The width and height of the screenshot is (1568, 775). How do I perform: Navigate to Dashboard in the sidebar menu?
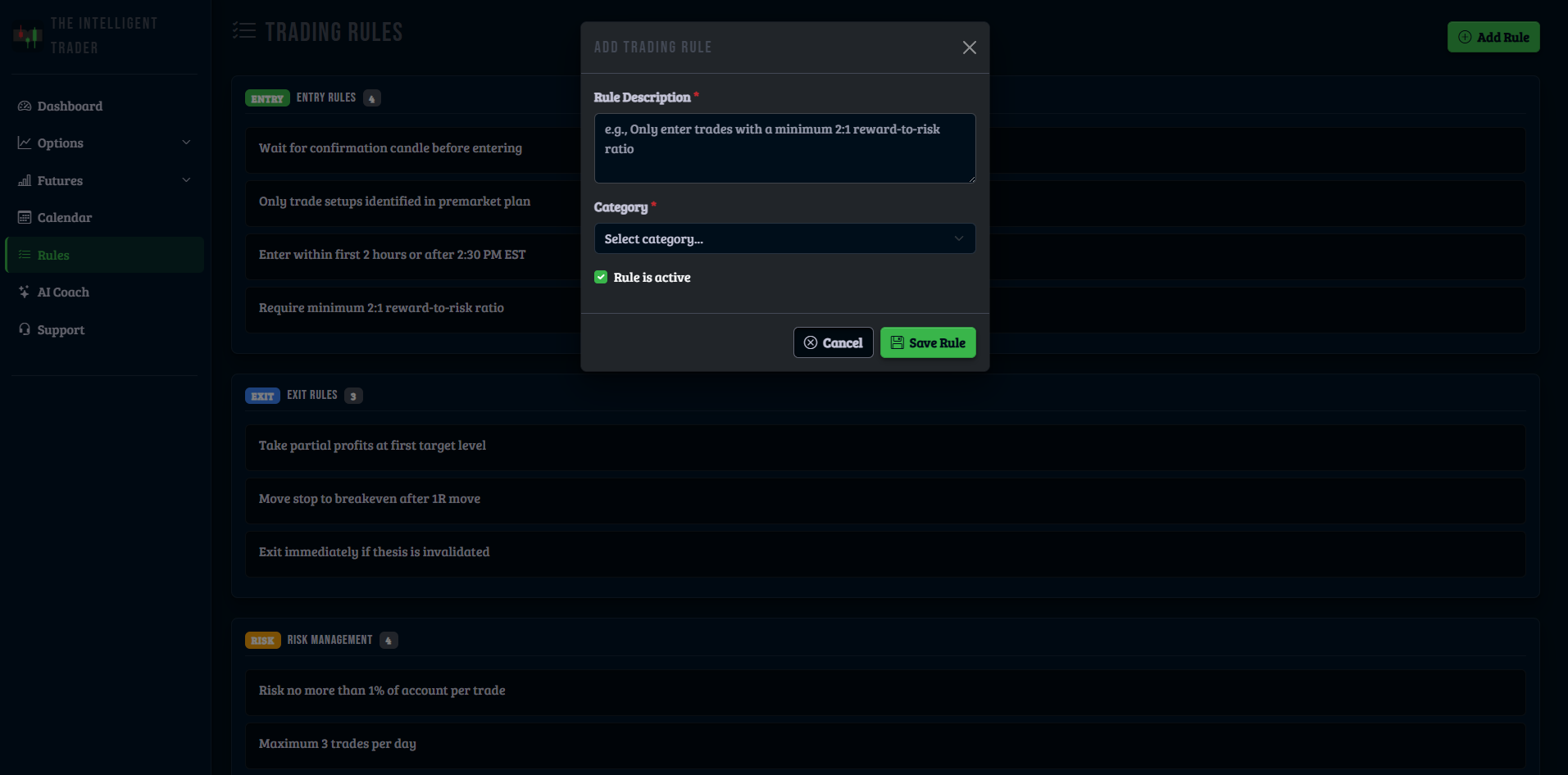pos(70,106)
